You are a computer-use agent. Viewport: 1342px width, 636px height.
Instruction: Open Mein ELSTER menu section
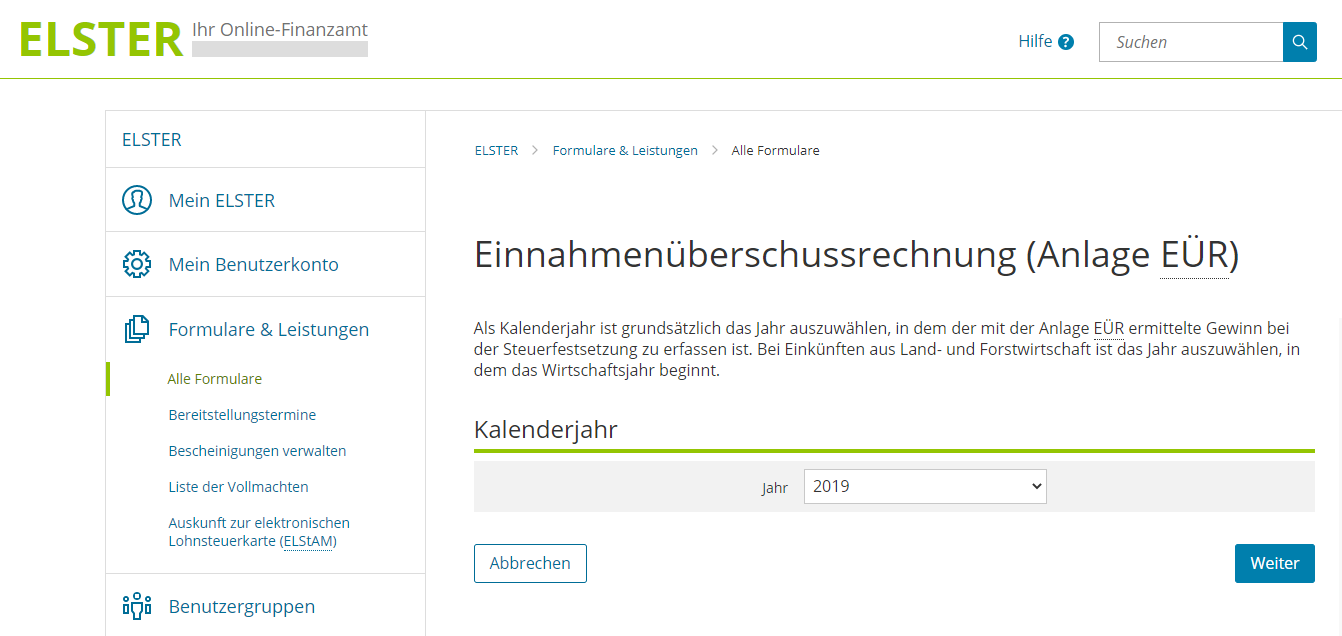[221, 200]
